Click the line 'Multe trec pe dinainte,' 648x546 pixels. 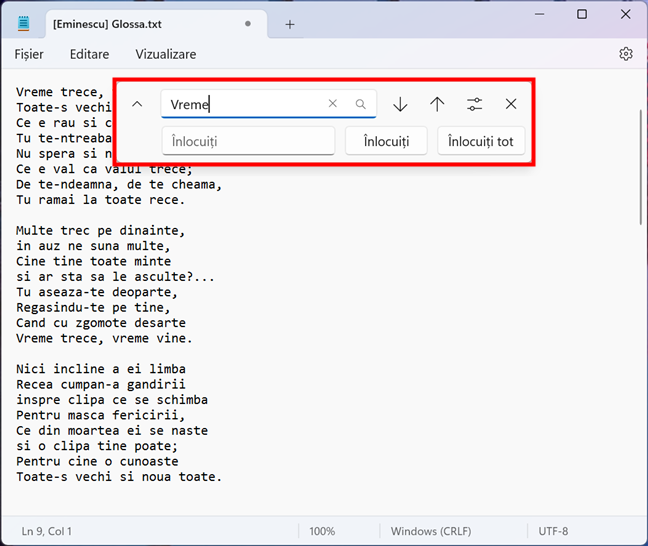100,230
